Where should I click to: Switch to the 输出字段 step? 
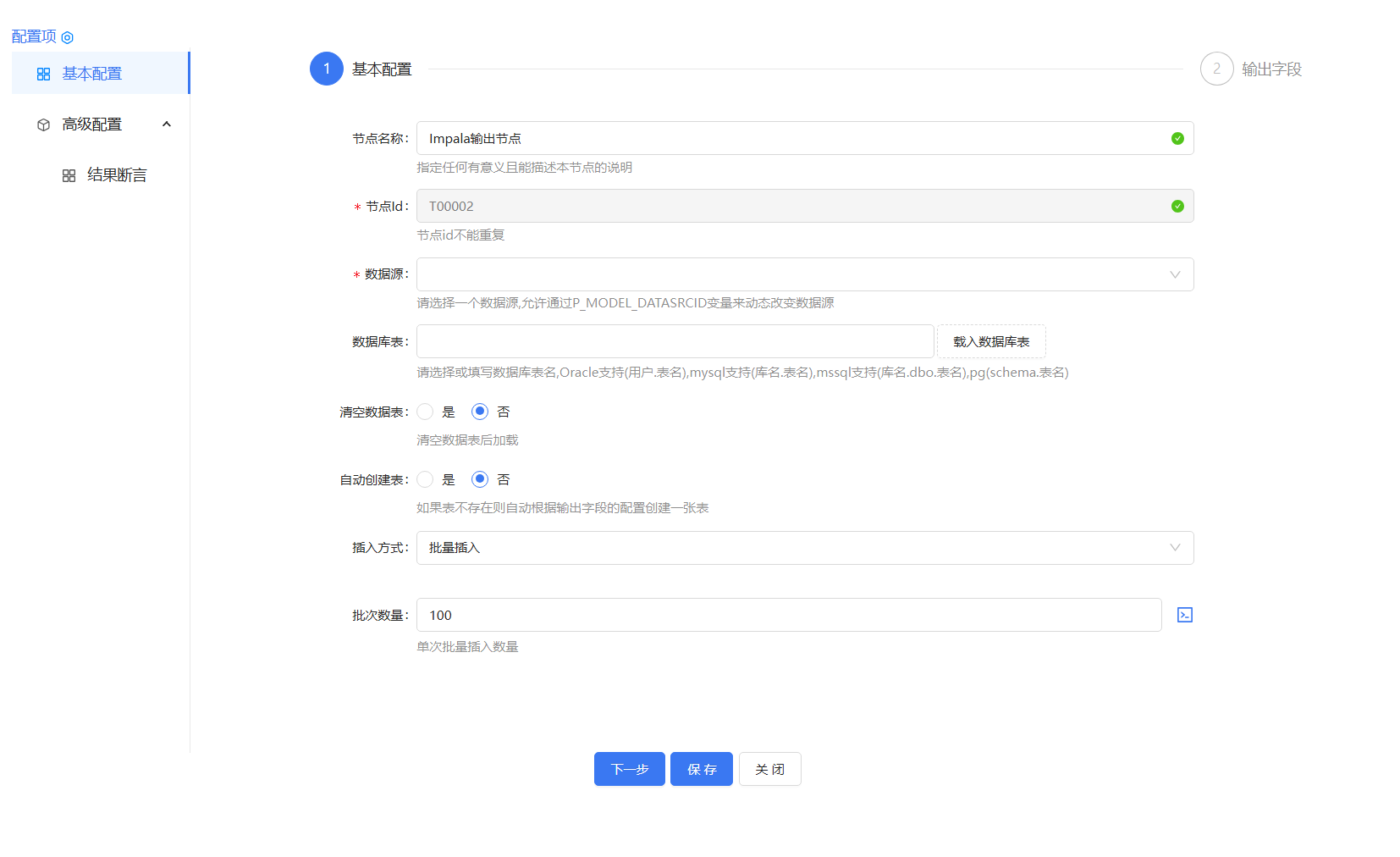[1270, 69]
